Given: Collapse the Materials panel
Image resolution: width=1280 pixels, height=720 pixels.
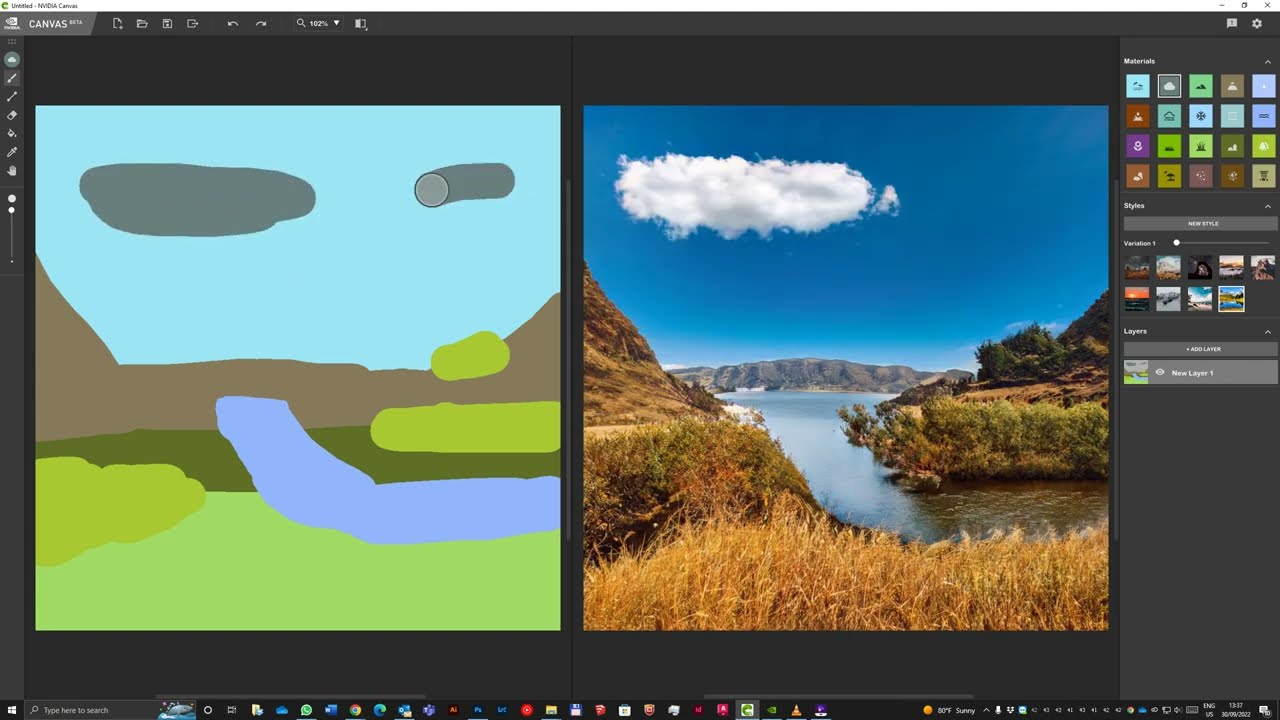Looking at the screenshot, I should [1268, 62].
